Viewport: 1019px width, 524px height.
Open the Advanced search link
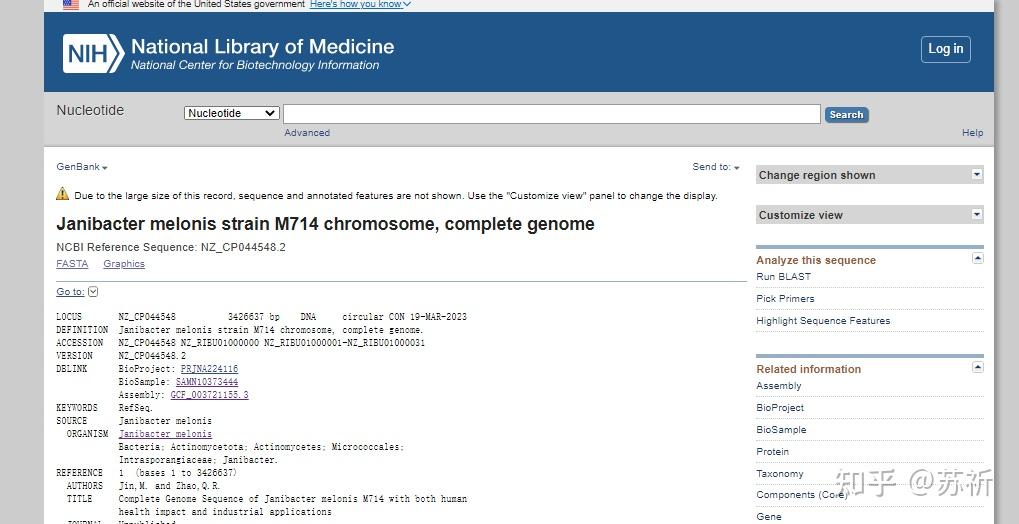pyautogui.click(x=306, y=133)
